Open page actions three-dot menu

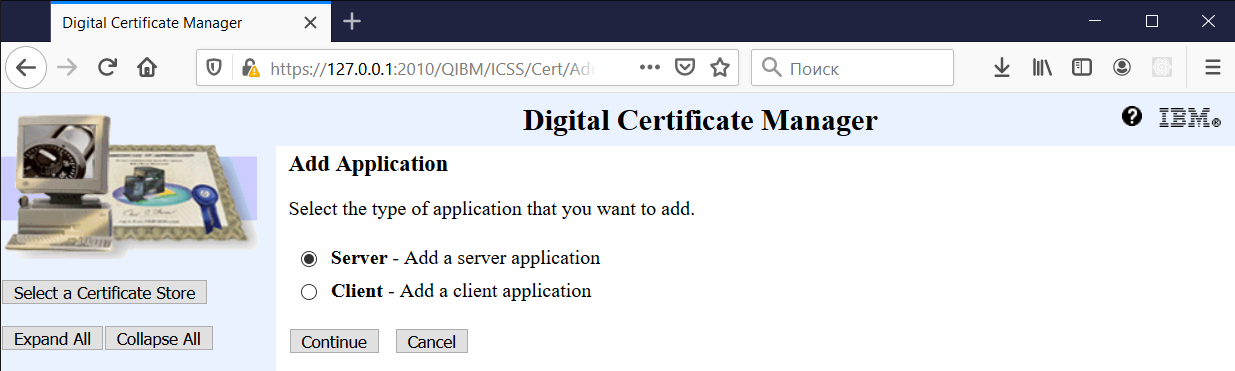pos(650,68)
